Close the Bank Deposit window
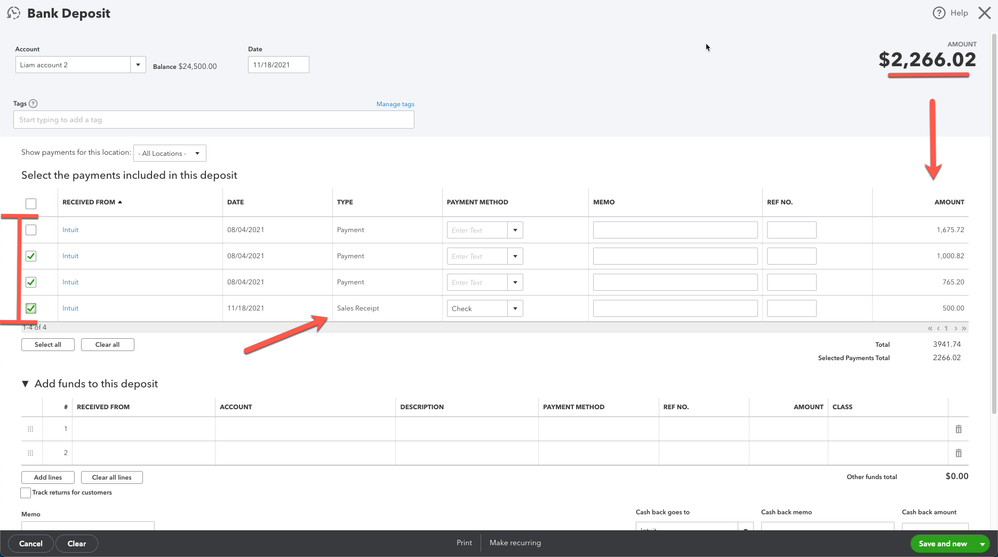This screenshot has width=998, height=557. 984,13
